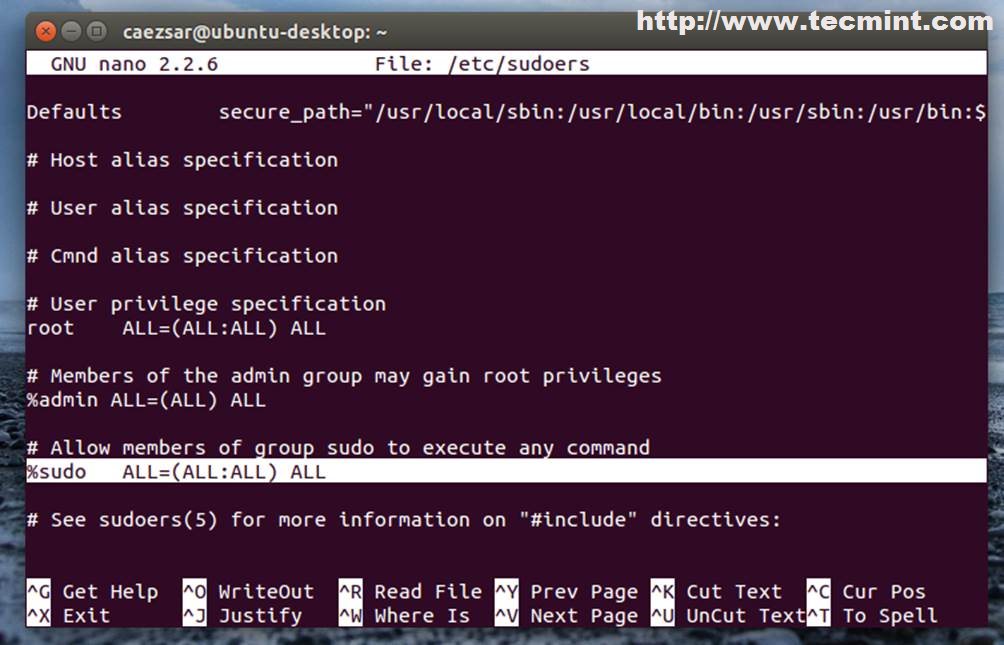
Task: Minimize the terminal window
Action: (71, 31)
